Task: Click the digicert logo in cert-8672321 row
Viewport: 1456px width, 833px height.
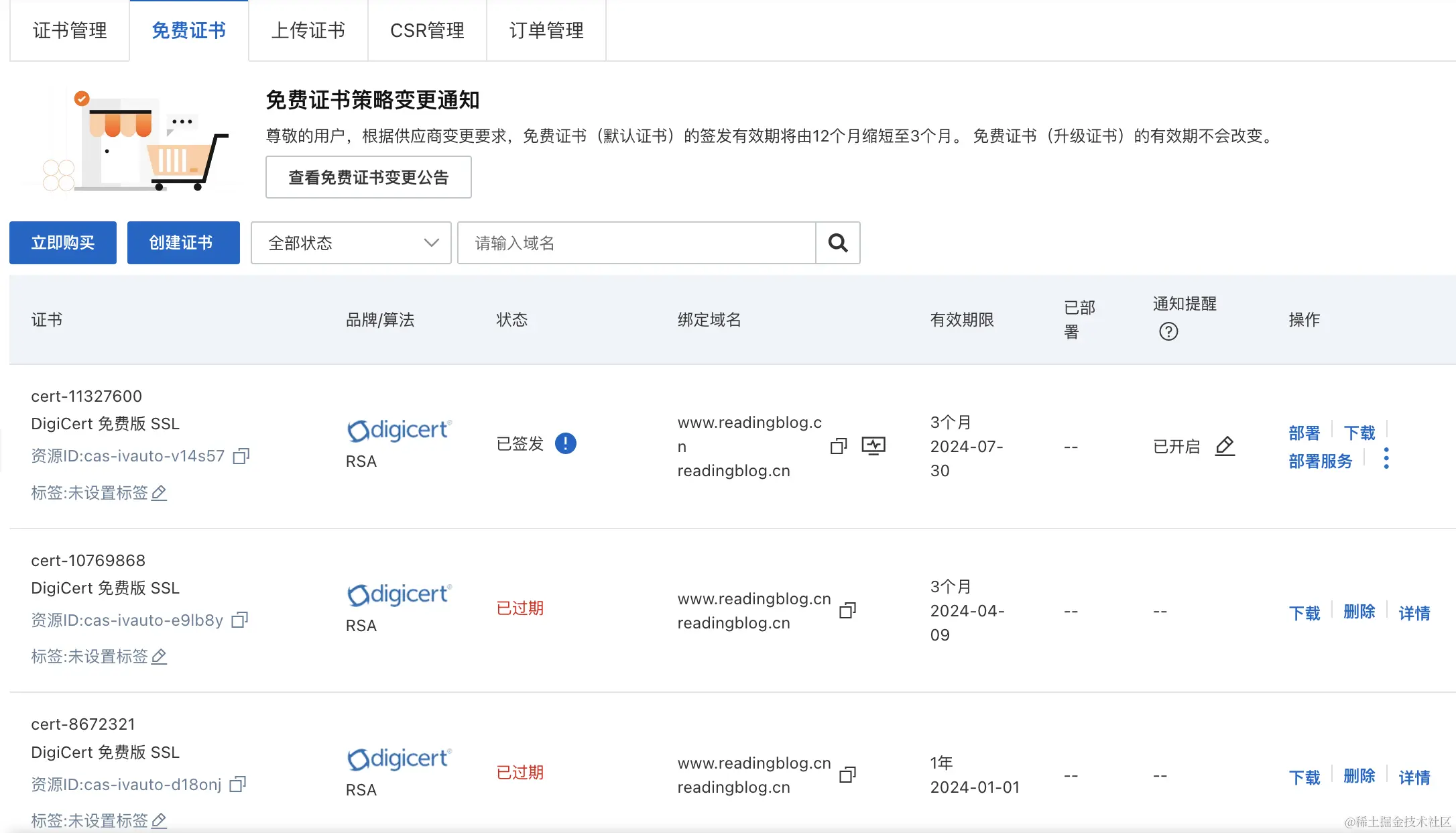Action: pos(400,759)
